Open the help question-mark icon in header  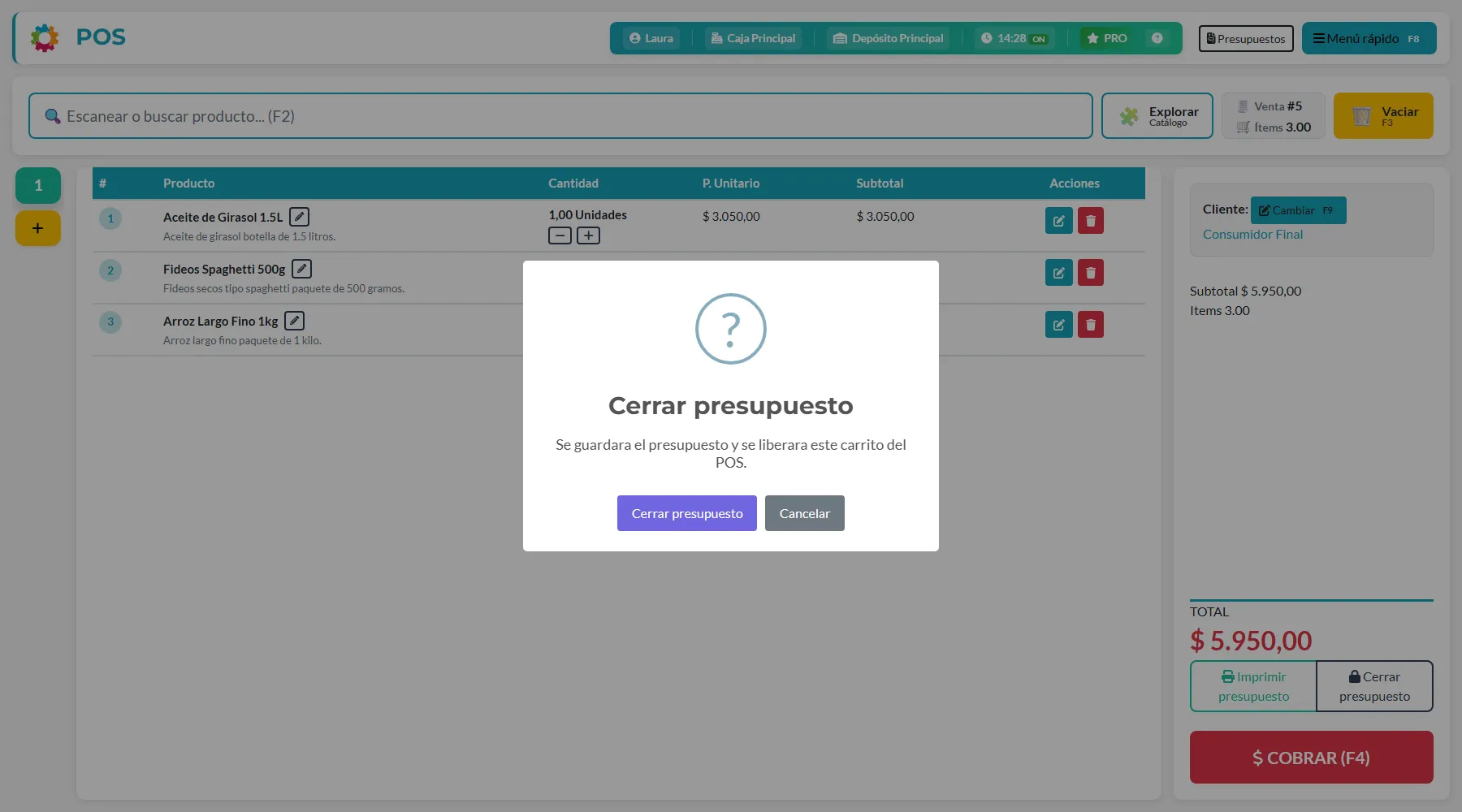(x=1157, y=38)
